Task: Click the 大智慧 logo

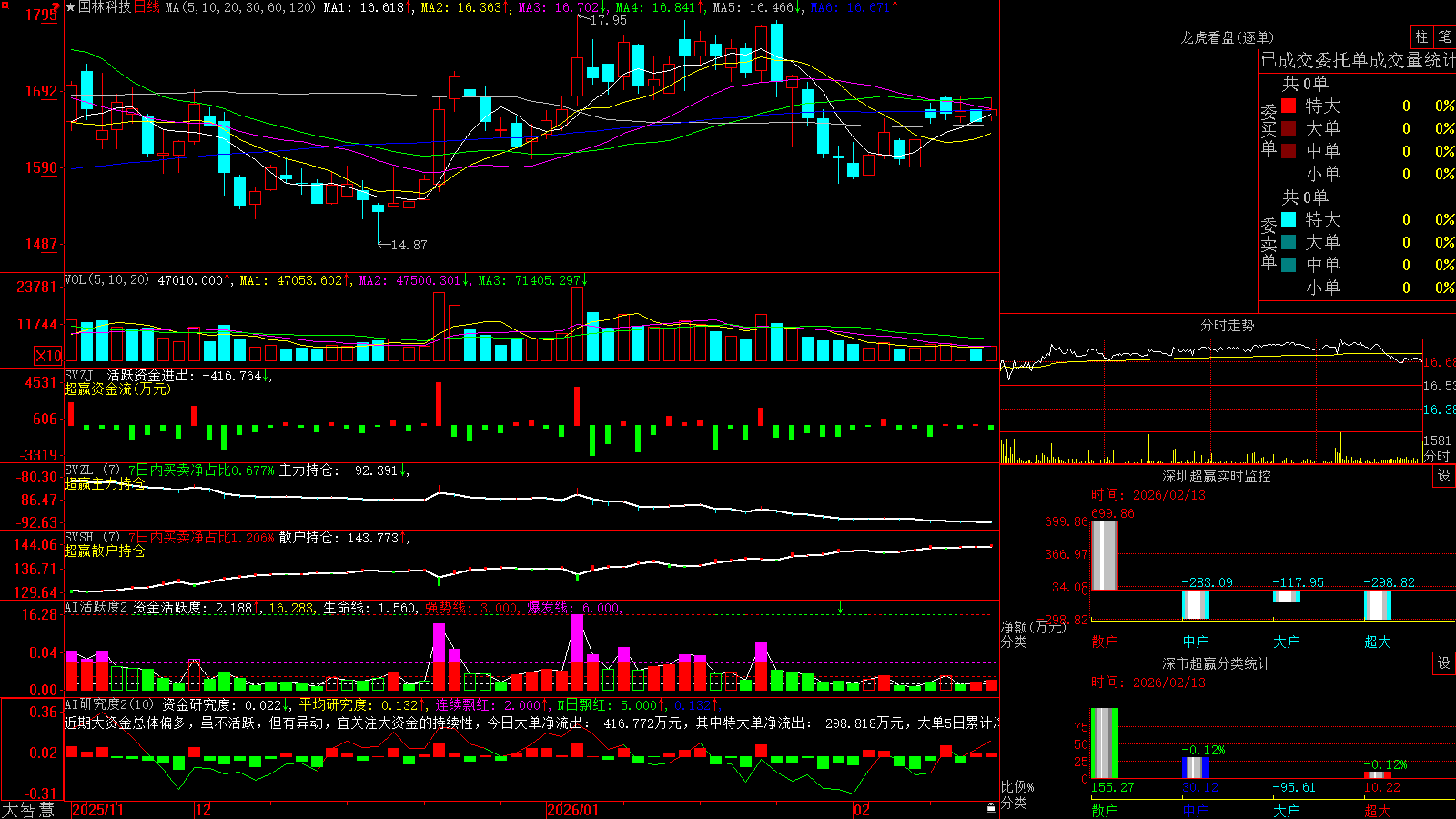Action: pos(28,810)
